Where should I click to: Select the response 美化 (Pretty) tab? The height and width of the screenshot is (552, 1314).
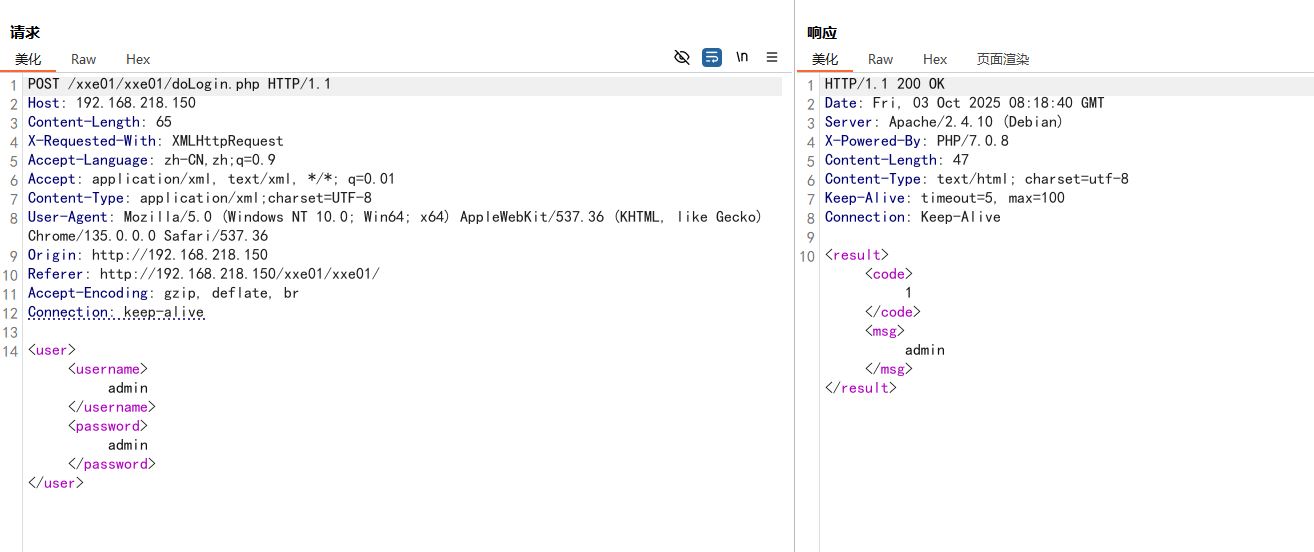coord(825,59)
